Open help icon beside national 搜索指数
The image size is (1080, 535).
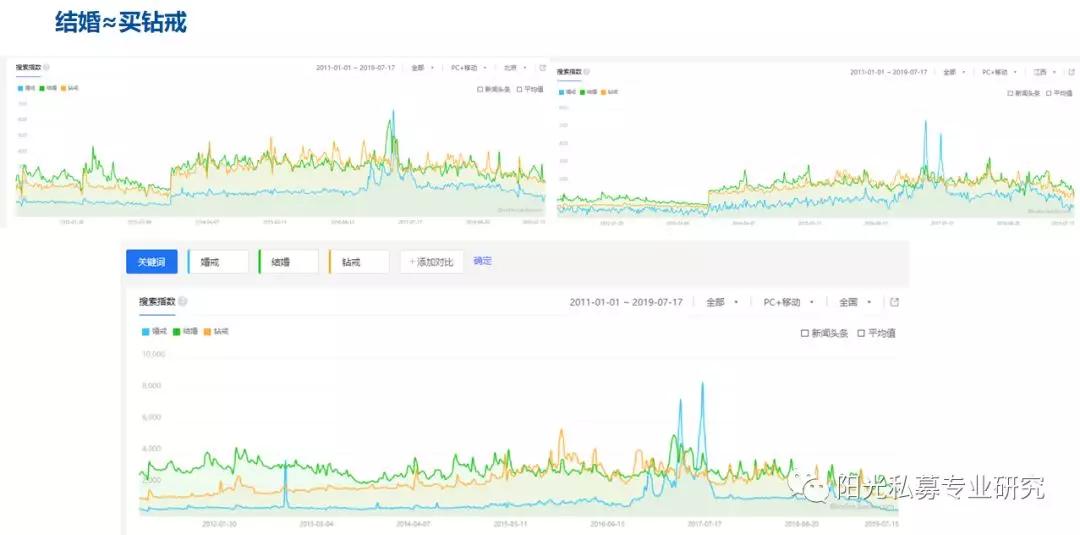click(183, 302)
